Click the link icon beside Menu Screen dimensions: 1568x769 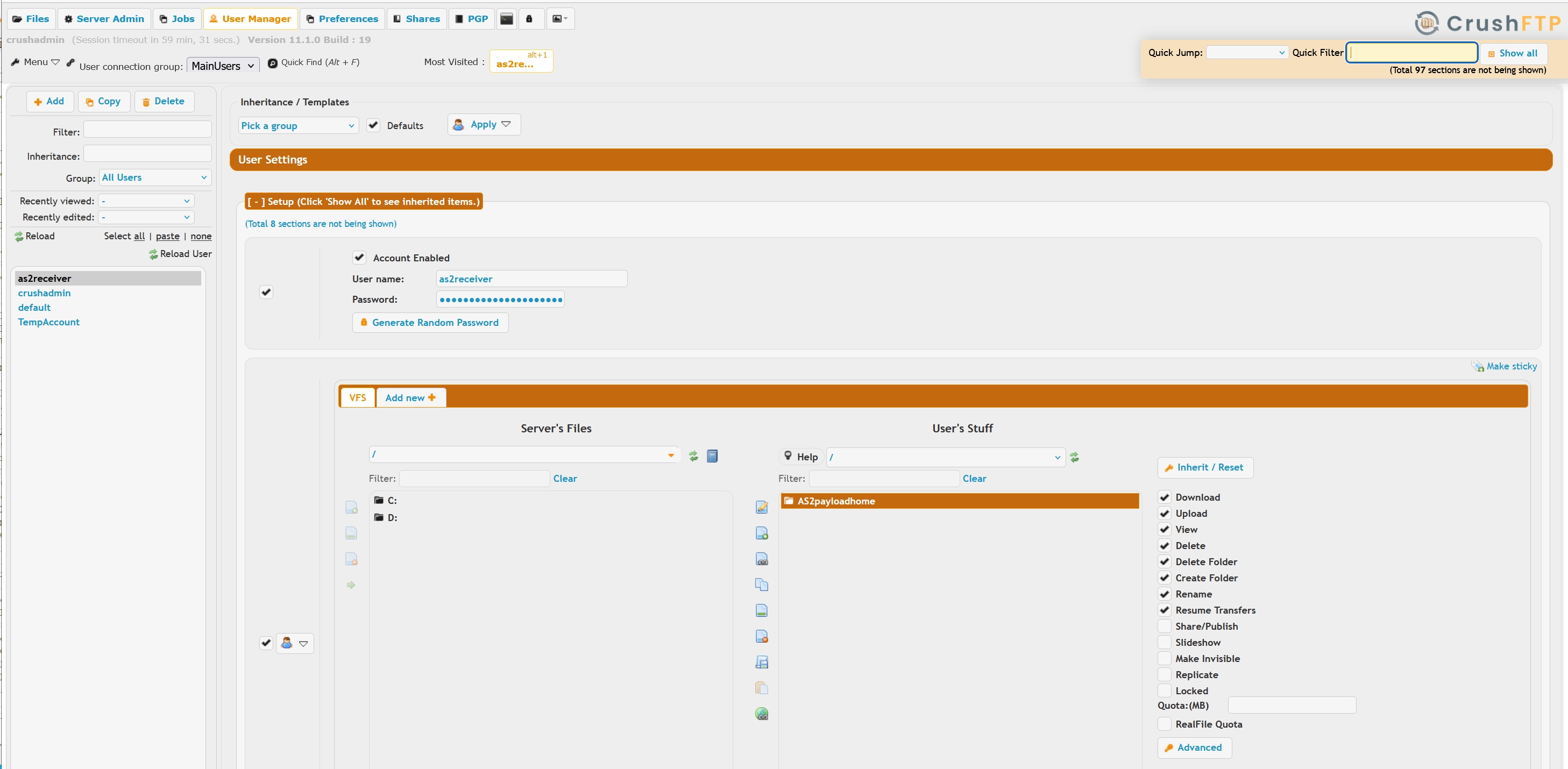[x=70, y=62]
